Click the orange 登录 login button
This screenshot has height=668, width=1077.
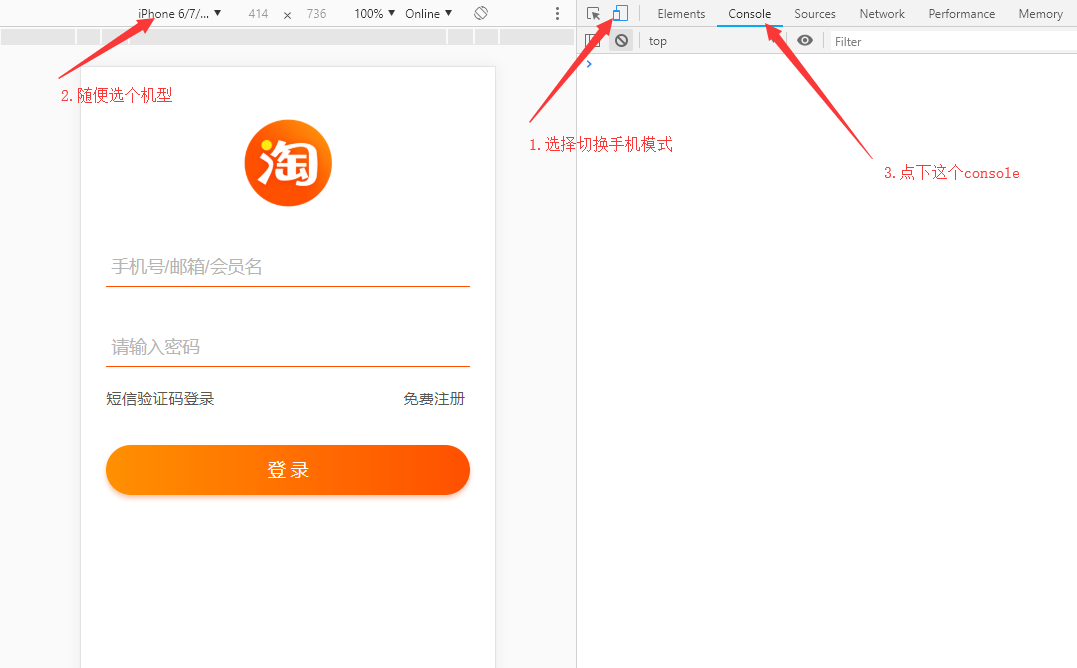pos(288,470)
